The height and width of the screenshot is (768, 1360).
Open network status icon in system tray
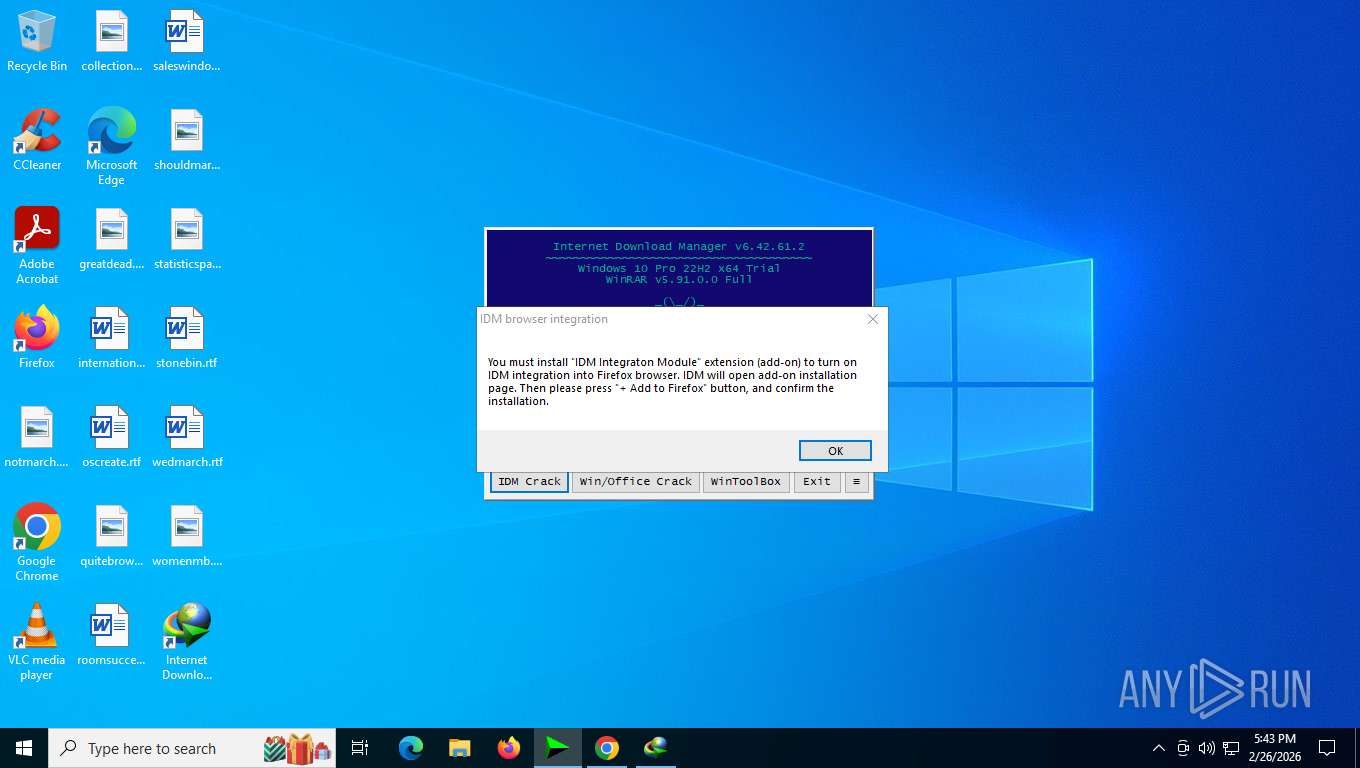(x=1231, y=748)
